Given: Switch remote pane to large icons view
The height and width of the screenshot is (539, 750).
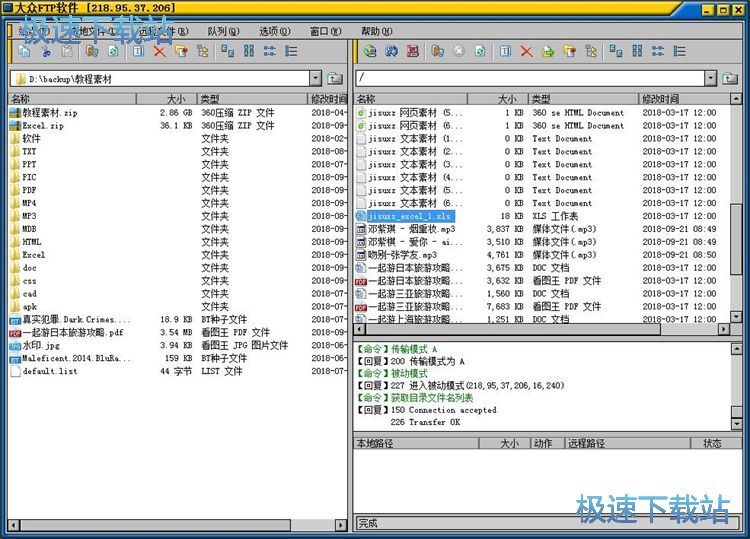Looking at the screenshot, I should 616,51.
